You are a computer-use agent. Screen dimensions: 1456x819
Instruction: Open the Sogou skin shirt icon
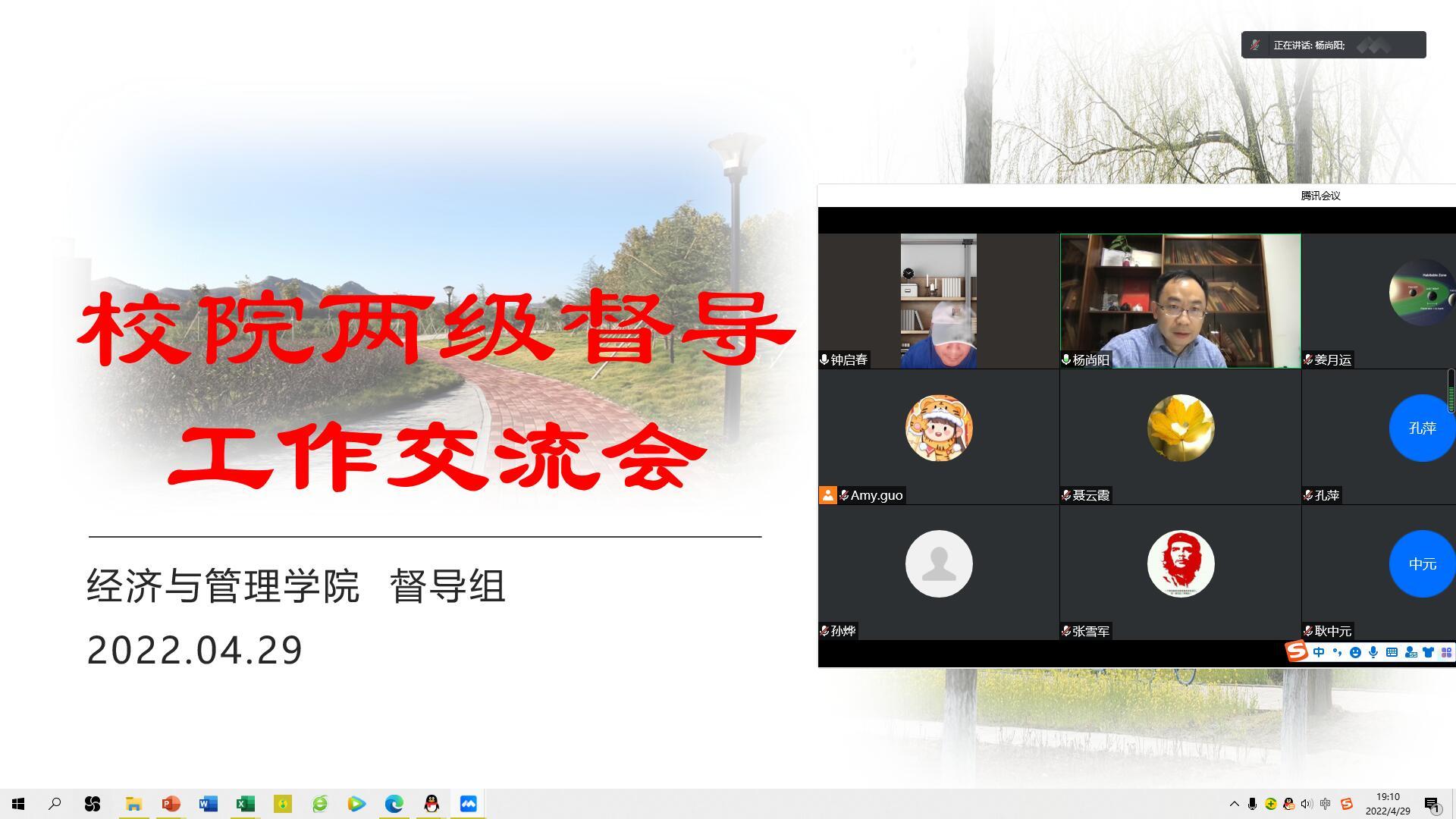coord(1428,652)
